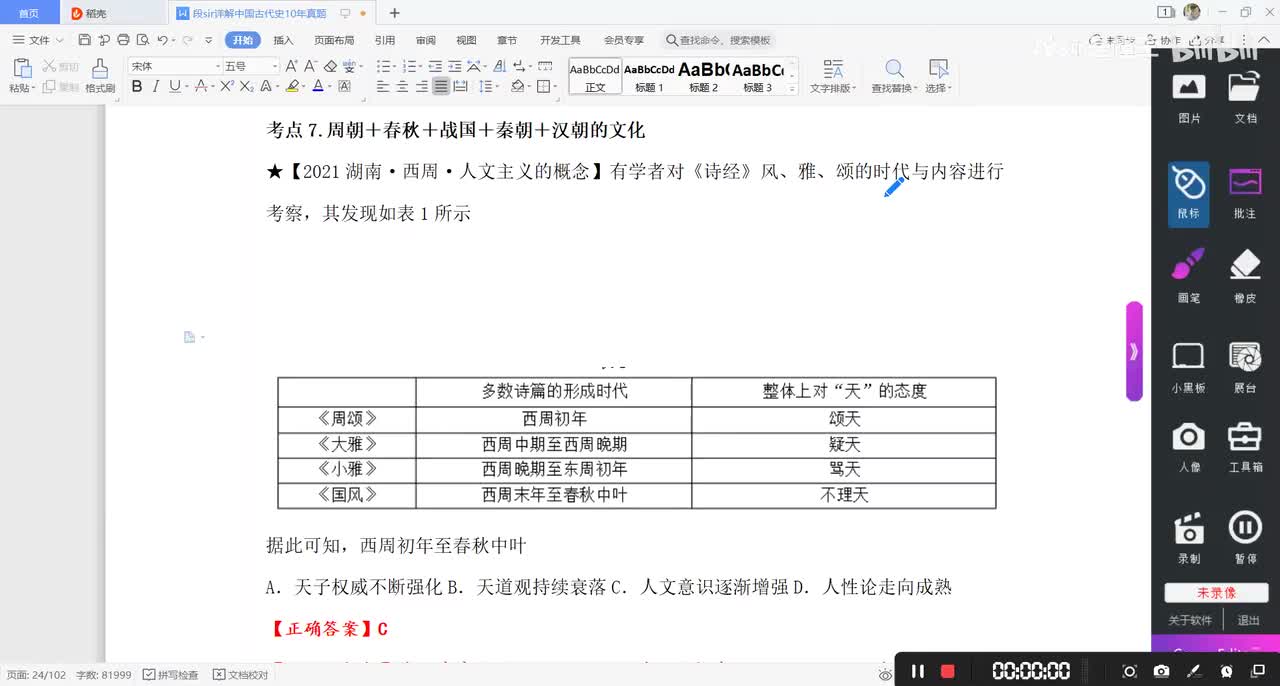Switch to the 页面布局 ribbon tab
The height and width of the screenshot is (686, 1280).
point(334,40)
